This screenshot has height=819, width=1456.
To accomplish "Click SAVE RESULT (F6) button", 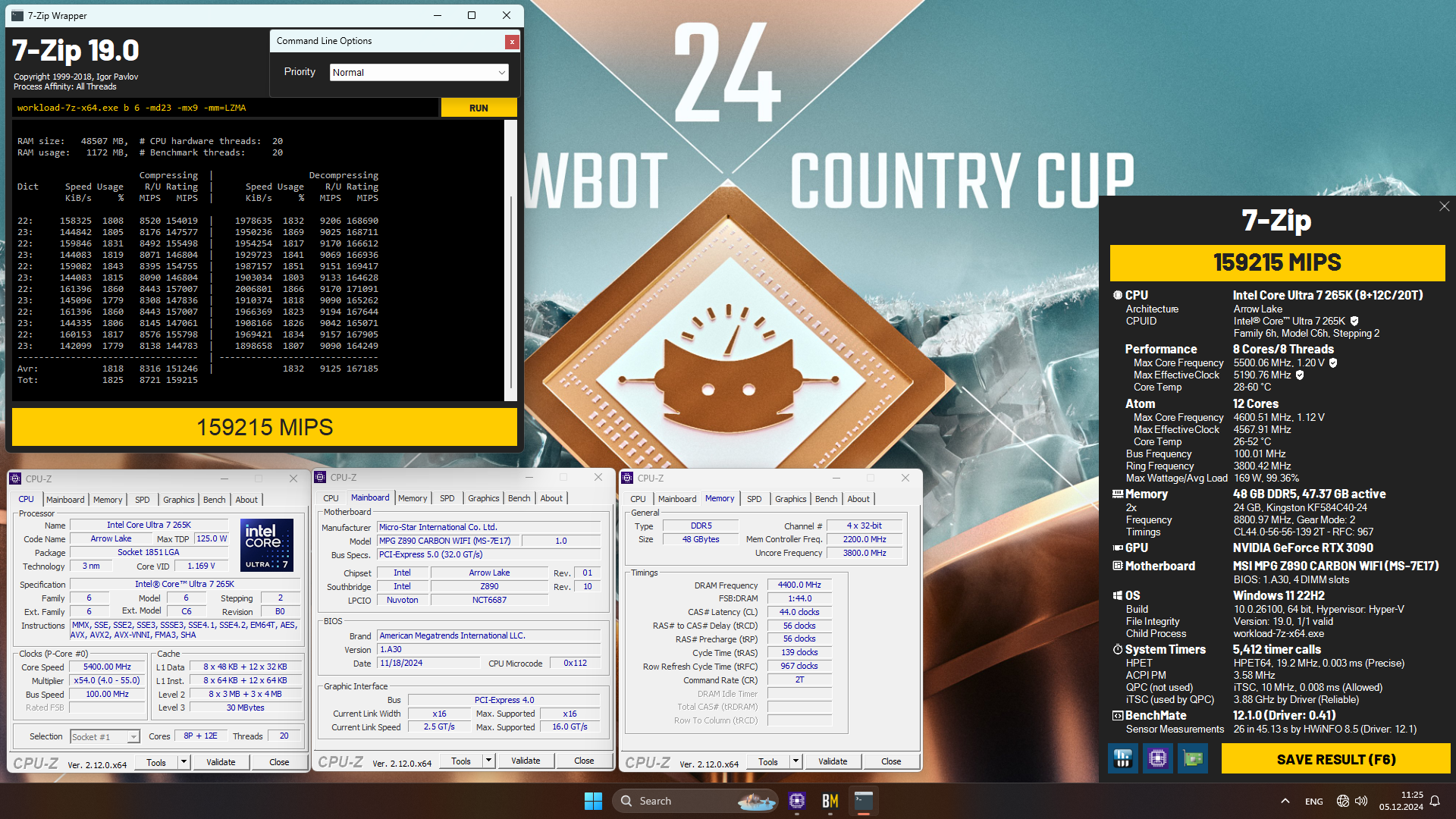I will (1335, 759).
